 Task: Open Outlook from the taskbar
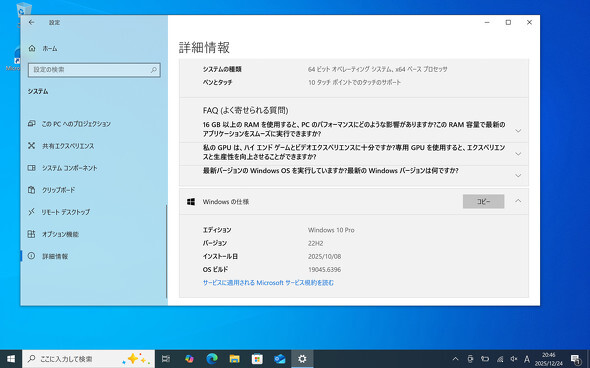pos(280,359)
